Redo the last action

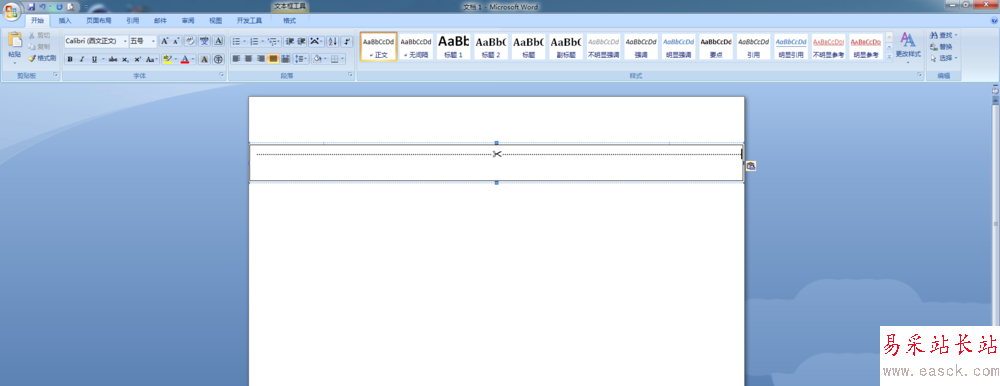(59, 7)
